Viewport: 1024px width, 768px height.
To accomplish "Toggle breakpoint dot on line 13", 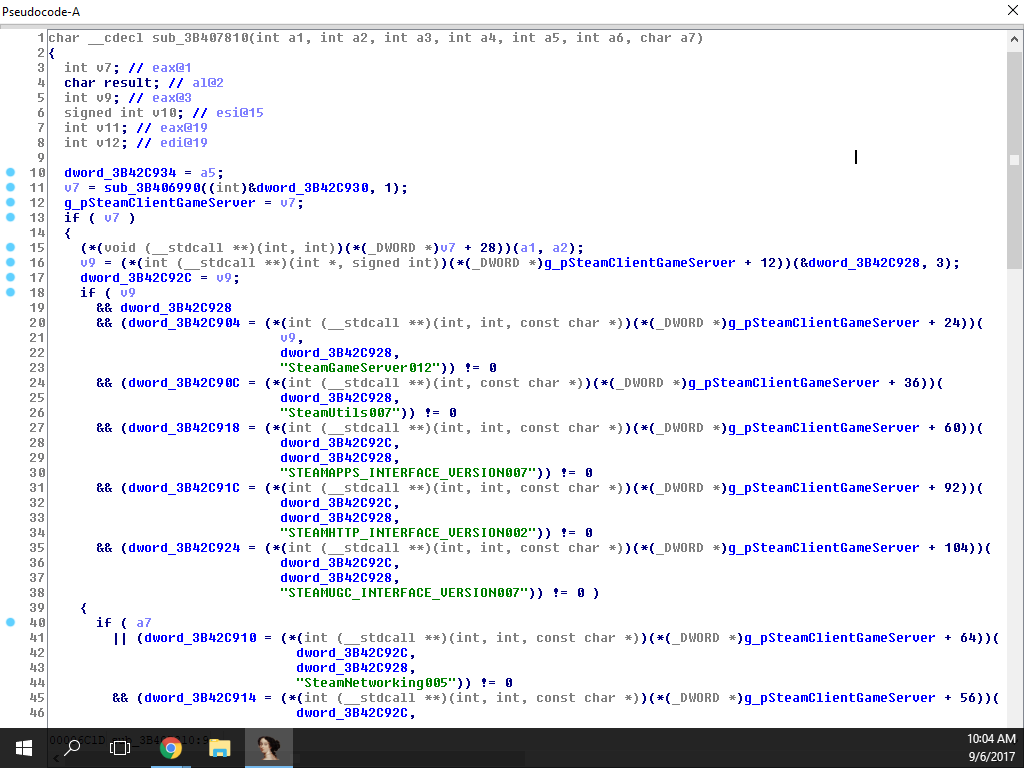I will pyautogui.click(x=10, y=217).
